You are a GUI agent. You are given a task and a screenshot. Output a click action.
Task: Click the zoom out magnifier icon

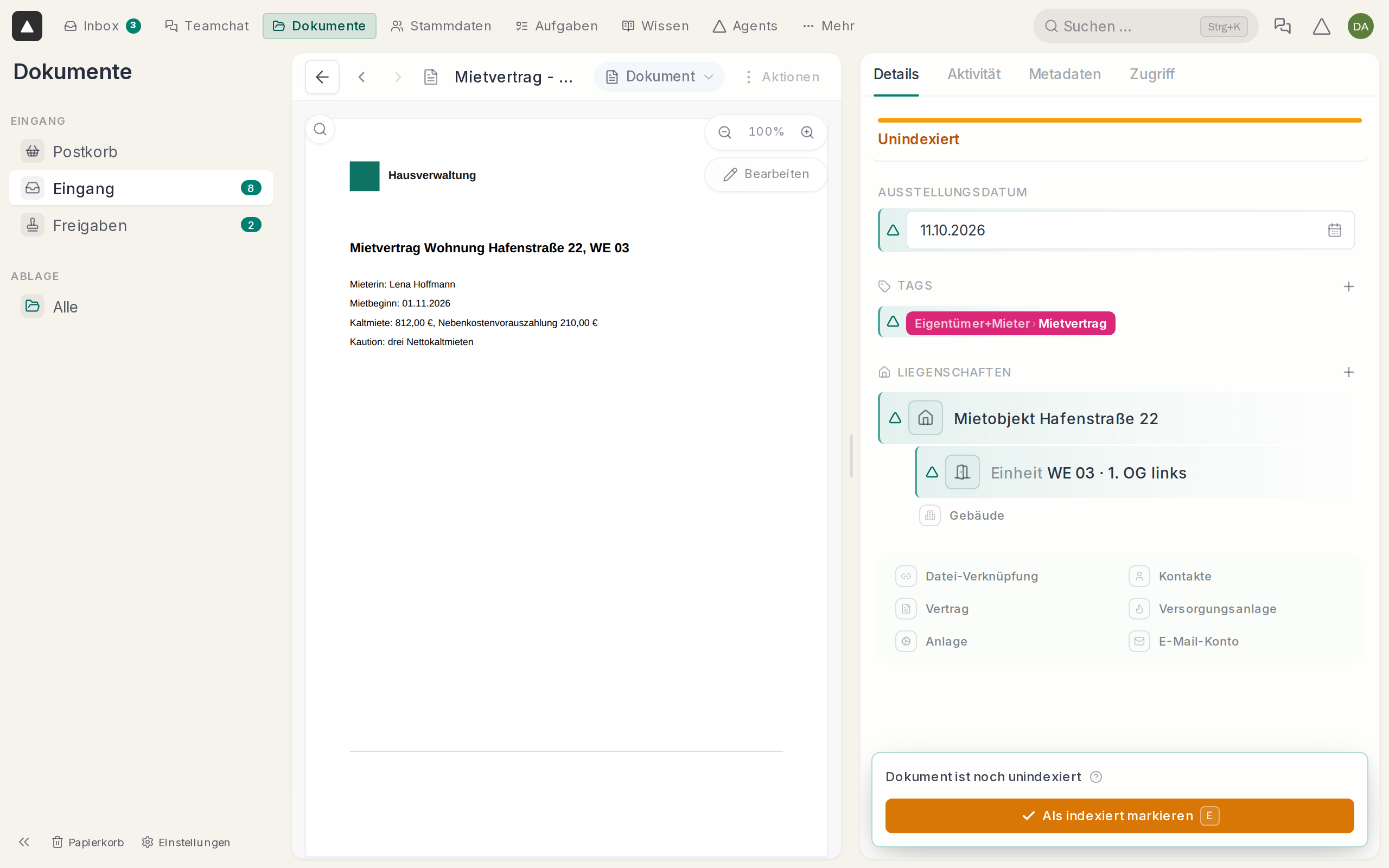pos(725,132)
